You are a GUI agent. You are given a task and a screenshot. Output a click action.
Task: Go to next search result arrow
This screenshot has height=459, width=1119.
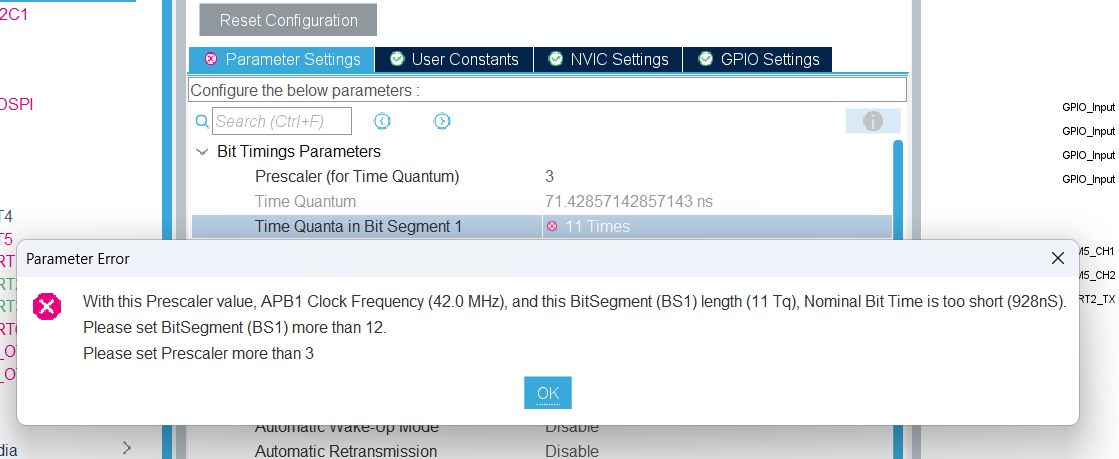(x=442, y=121)
